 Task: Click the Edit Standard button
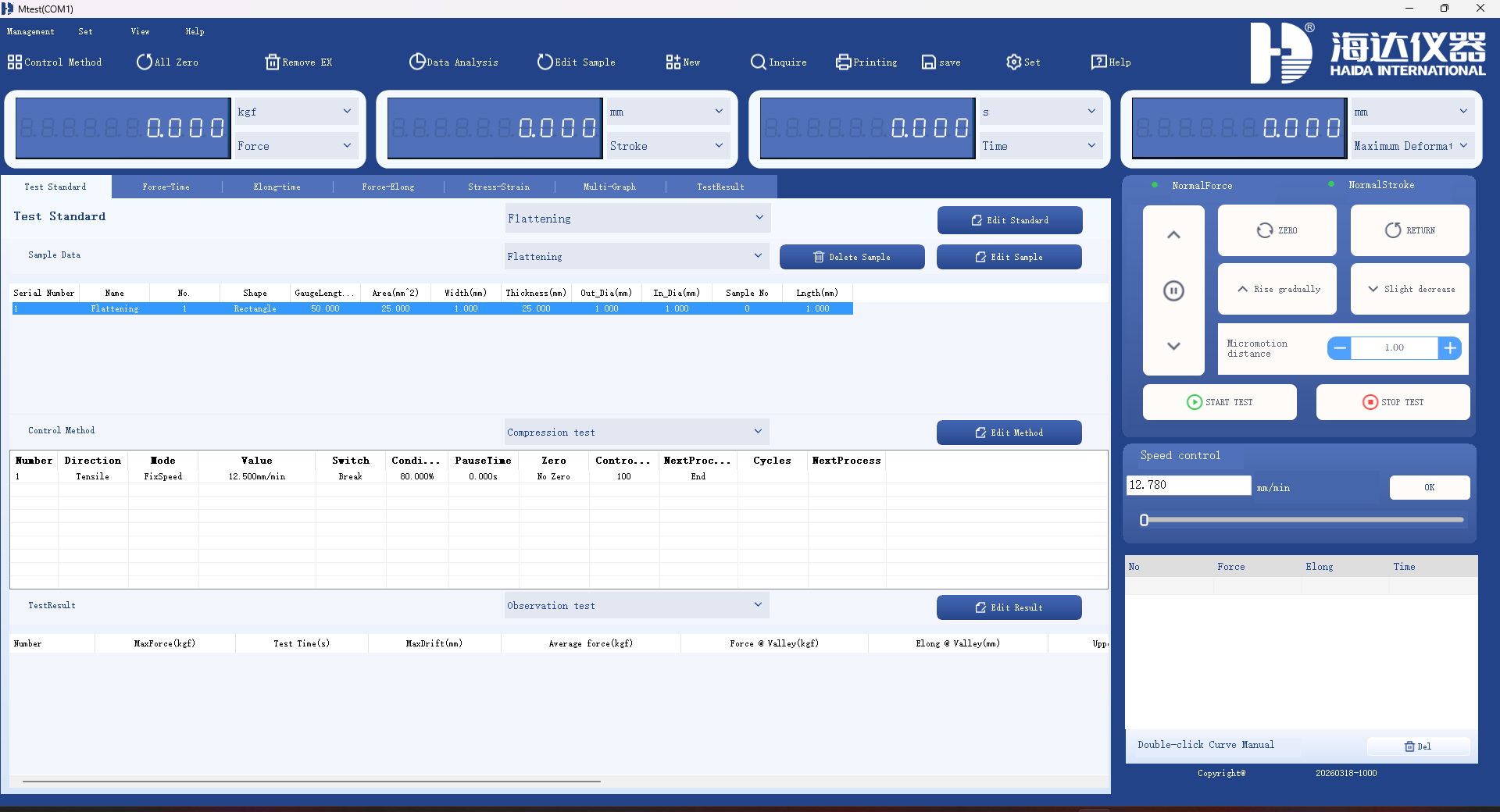[x=1010, y=220]
